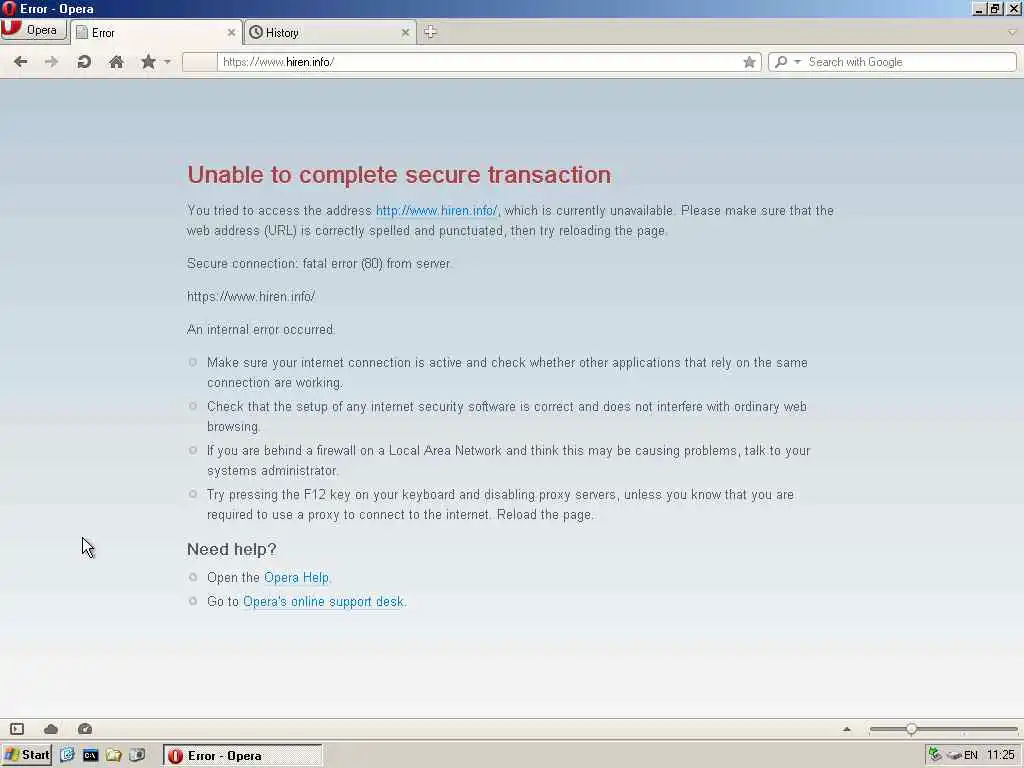
Task: Toggle Opera Turbo speedometer icon
Action: (85, 729)
